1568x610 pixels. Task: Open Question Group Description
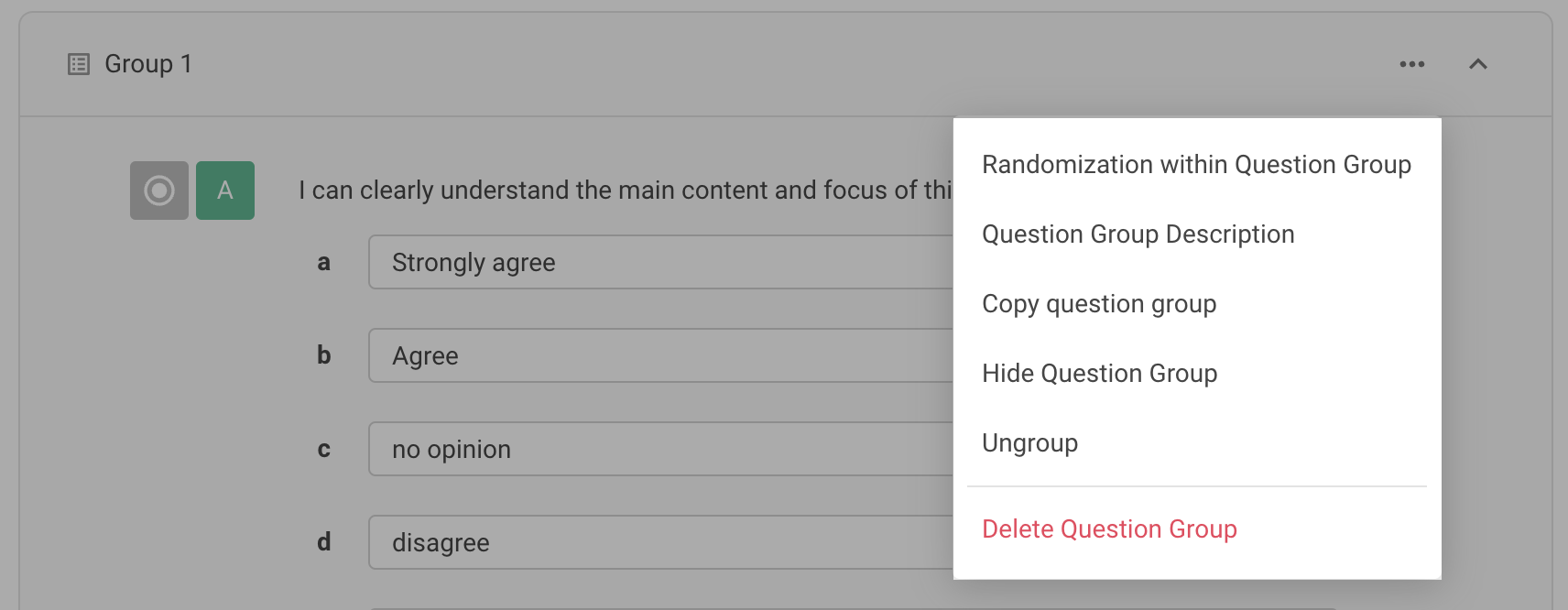click(1138, 234)
